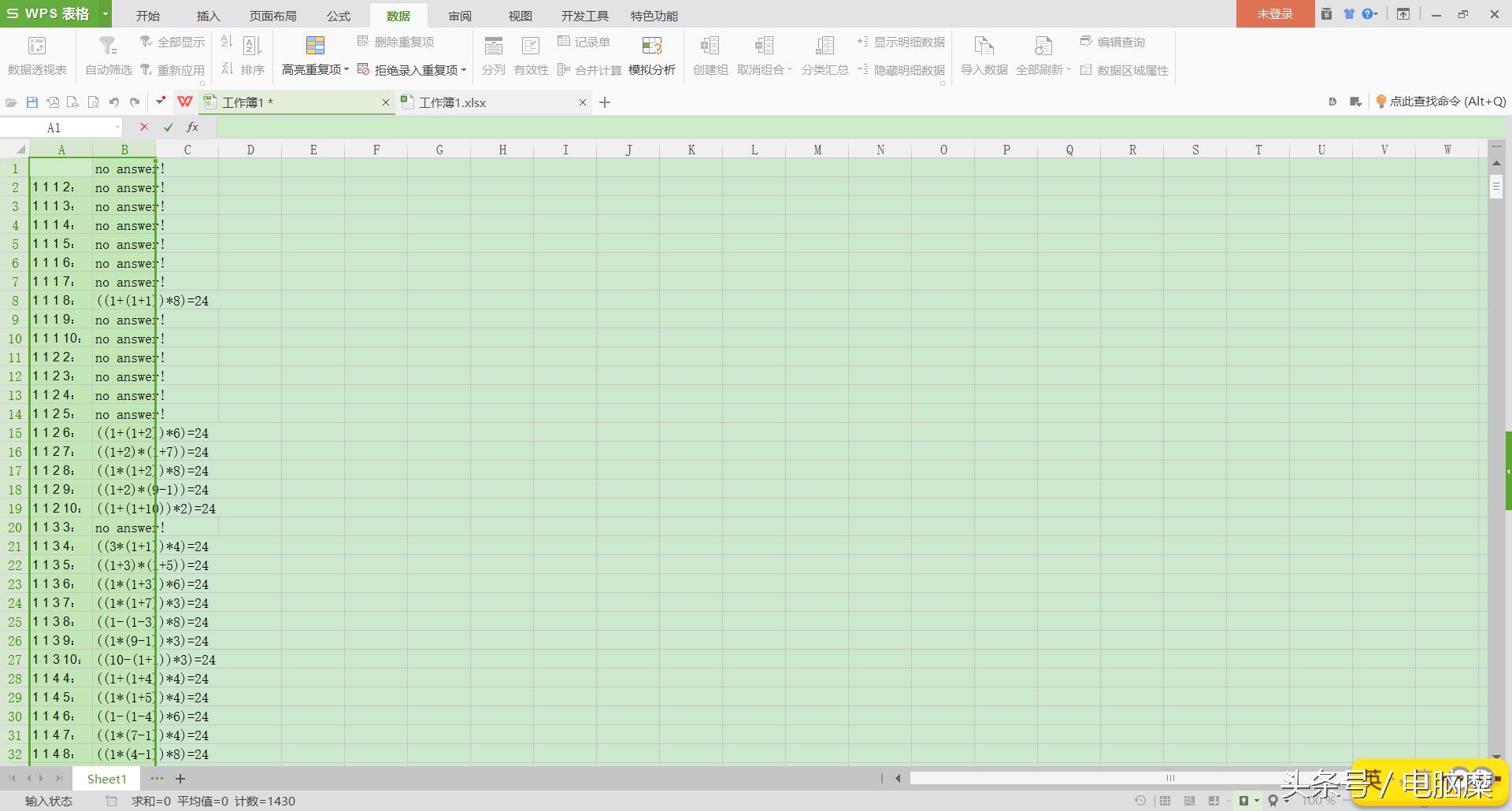Switch to the 页面布局 ribbon tab
The height and width of the screenshot is (811, 1512).
click(x=272, y=16)
